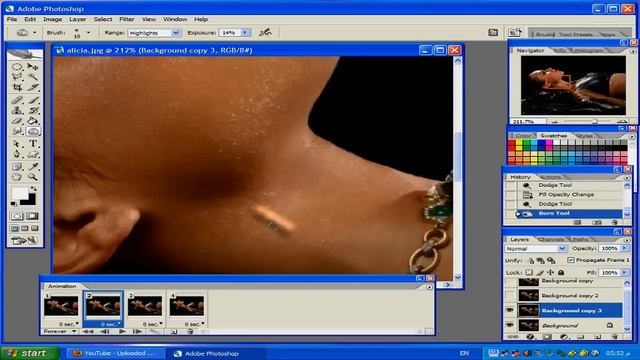Open the Image menu
Viewport: 640px width, 360px height.
coord(52,19)
